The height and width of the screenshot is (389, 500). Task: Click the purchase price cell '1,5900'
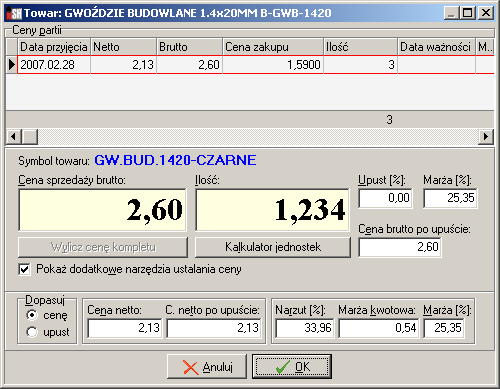point(273,65)
